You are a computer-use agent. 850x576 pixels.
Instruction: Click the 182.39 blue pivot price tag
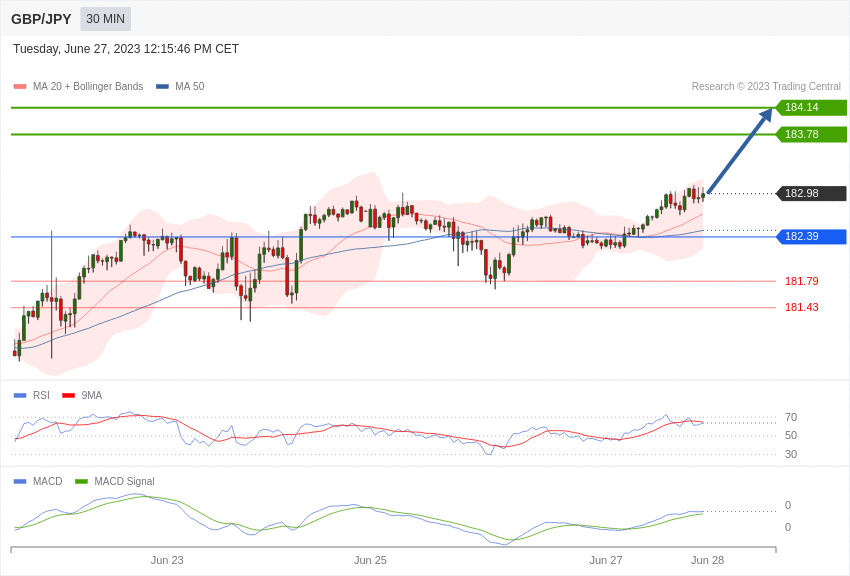pyautogui.click(x=811, y=237)
